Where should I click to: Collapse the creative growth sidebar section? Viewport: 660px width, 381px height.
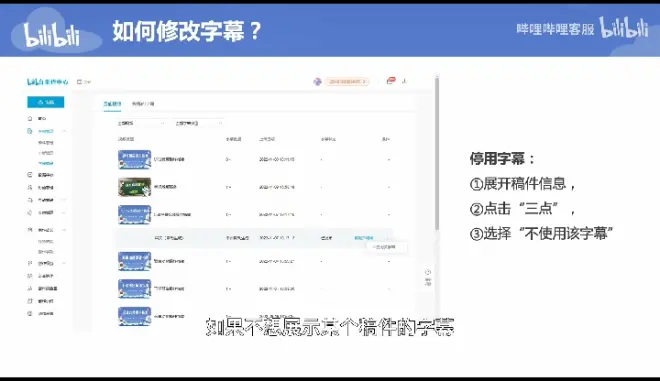64,230
